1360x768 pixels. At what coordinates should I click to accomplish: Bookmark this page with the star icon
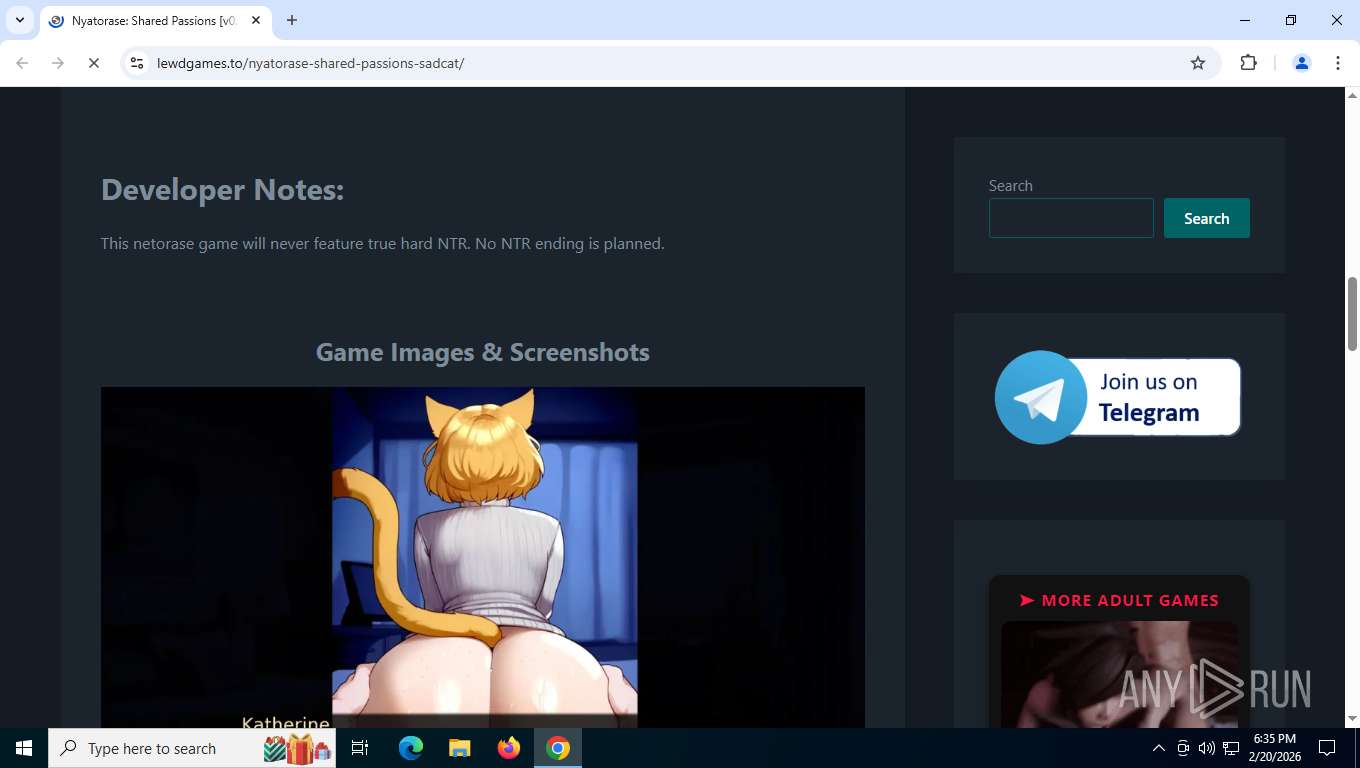1198,63
